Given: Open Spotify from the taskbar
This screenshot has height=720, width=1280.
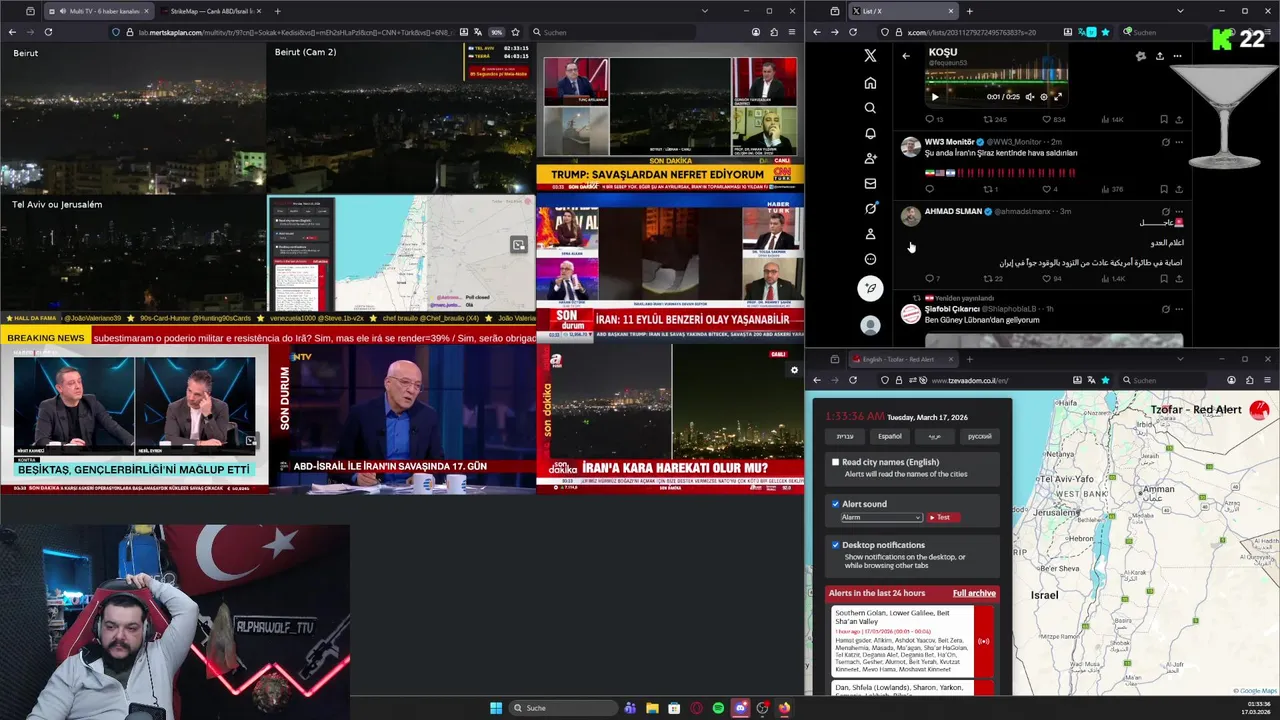Looking at the screenshot, I should [x=718, y=708].
